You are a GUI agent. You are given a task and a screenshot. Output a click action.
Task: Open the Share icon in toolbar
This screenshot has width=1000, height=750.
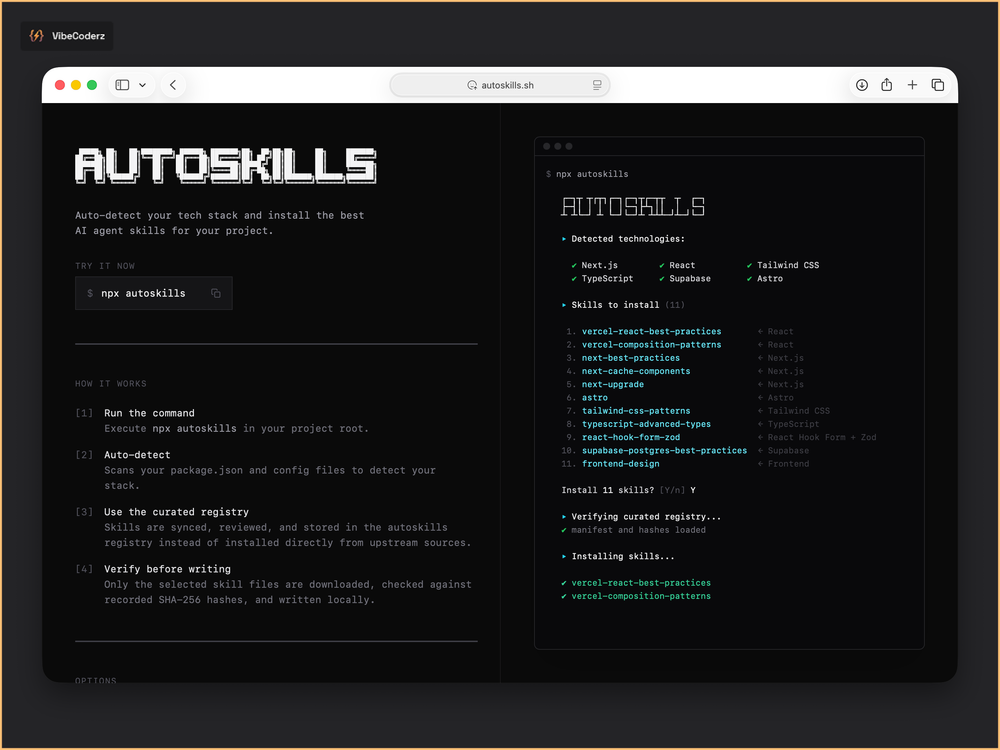[x=886, y=85]
